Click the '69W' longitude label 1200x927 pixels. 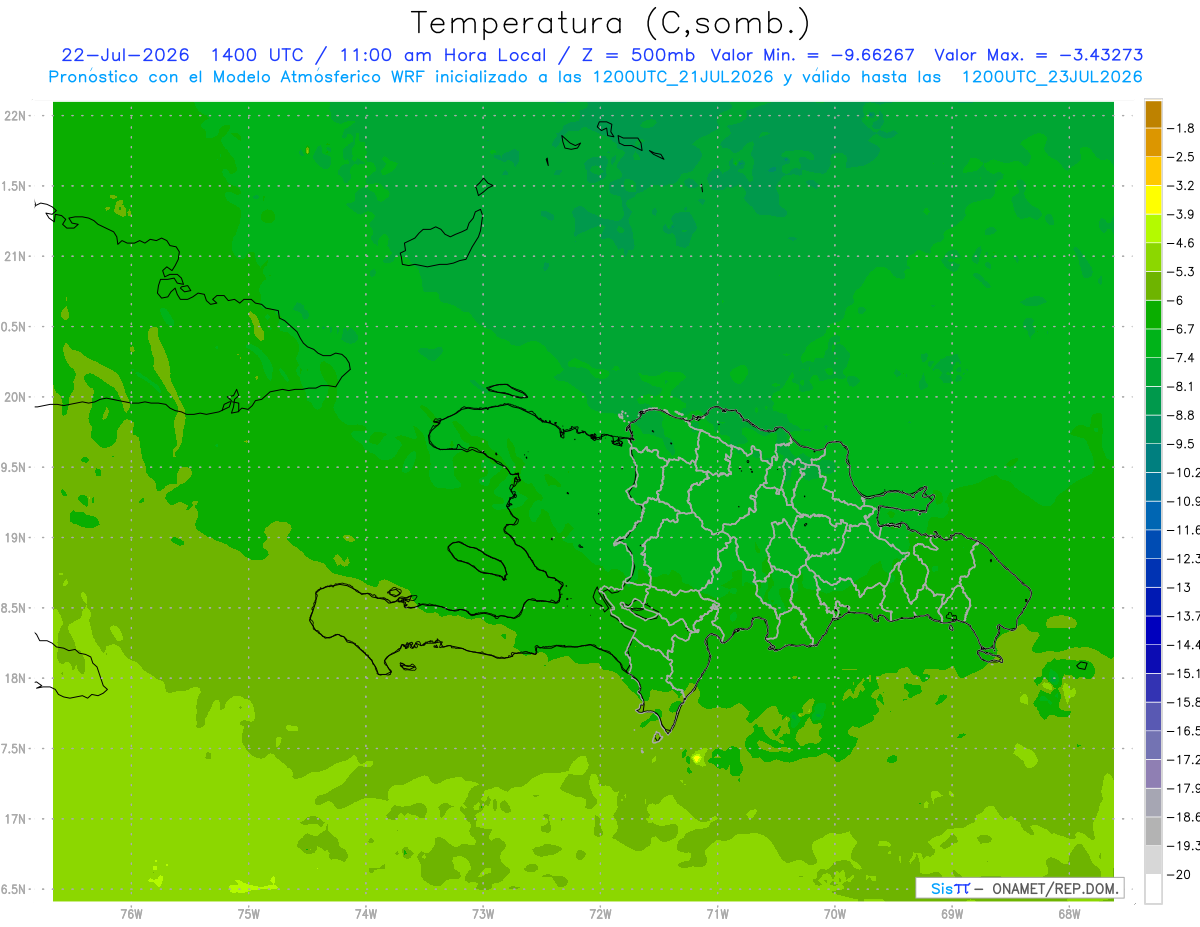pyautogui.click(x=952, y=913)
